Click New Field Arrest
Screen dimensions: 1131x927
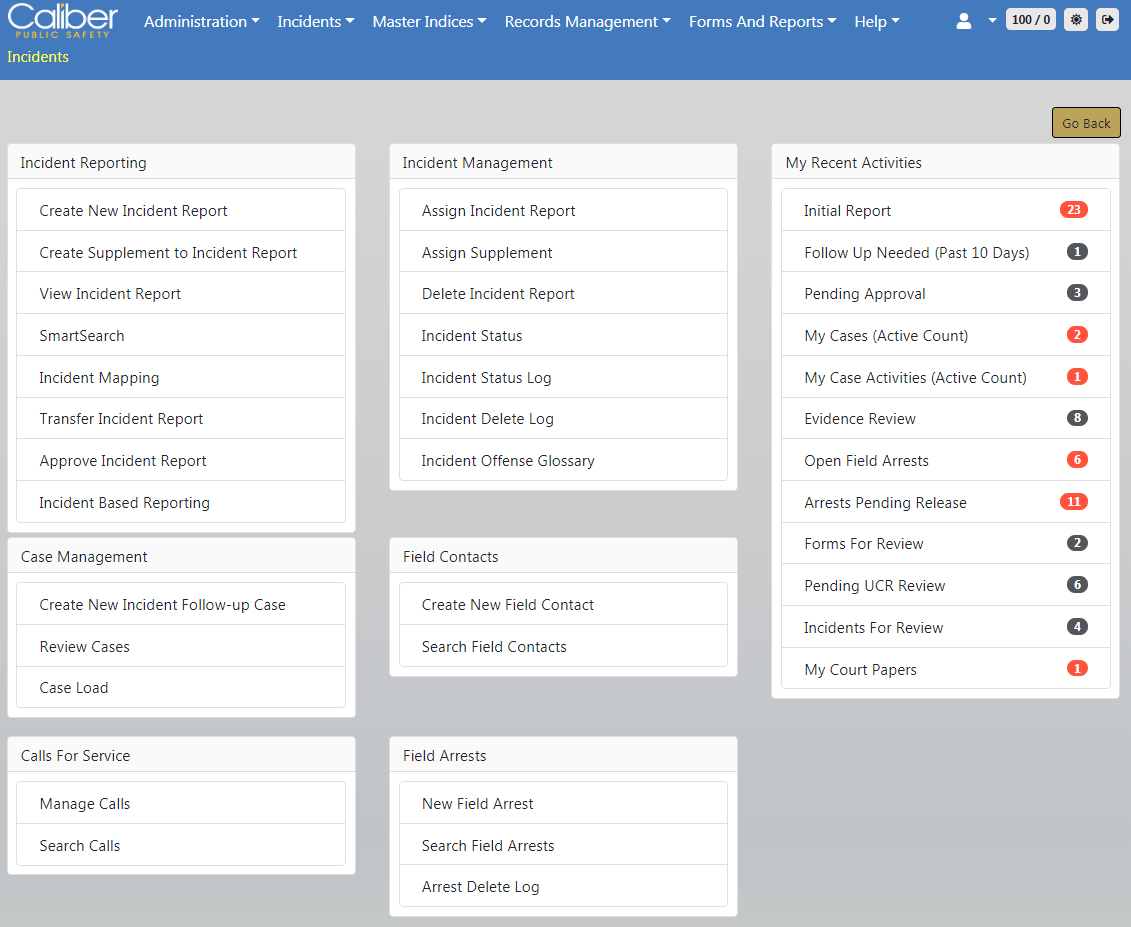(x=477, y=804)
